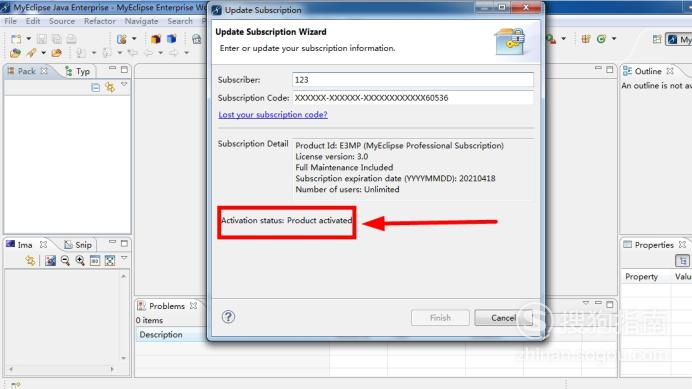The image size is (692, 389).
Task: Close the Pack tab
Action: (44, 71)
